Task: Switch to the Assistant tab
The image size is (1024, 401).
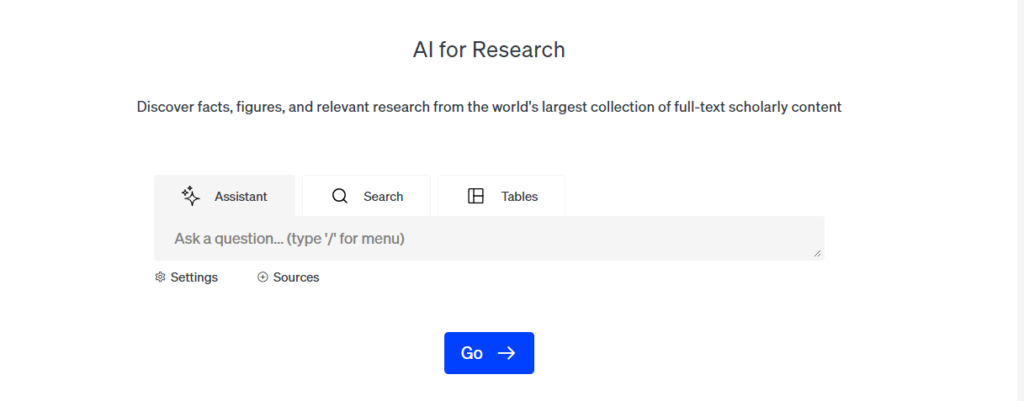Action: [x=240, y=196]
